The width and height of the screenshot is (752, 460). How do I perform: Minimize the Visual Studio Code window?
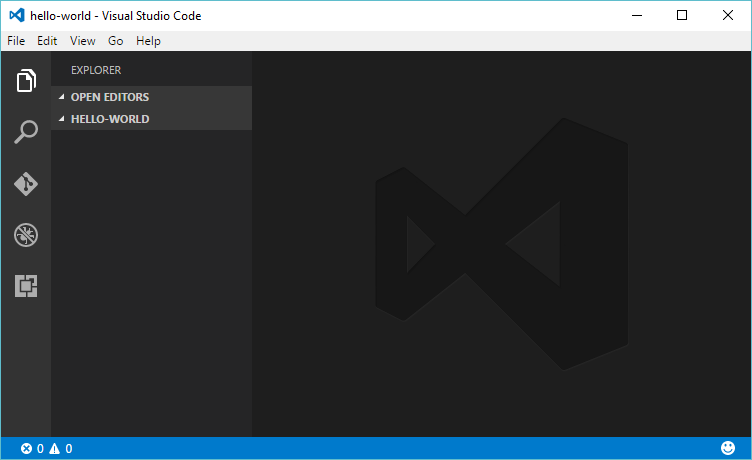coord(636,15)
